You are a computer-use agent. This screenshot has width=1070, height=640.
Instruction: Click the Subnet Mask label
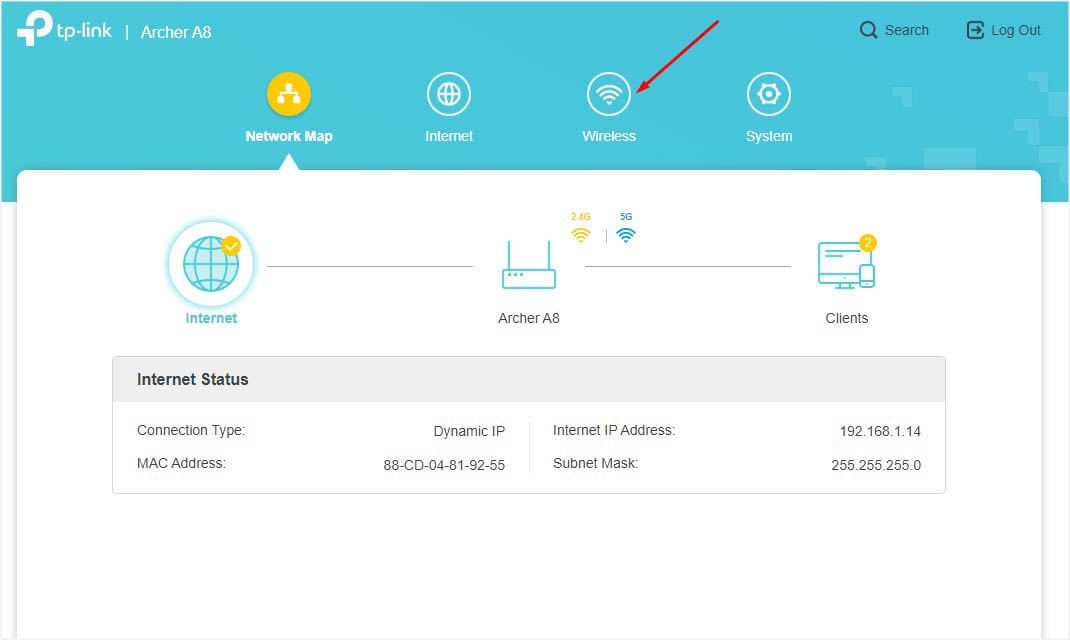pyautogui.click(x=595, y=463)
